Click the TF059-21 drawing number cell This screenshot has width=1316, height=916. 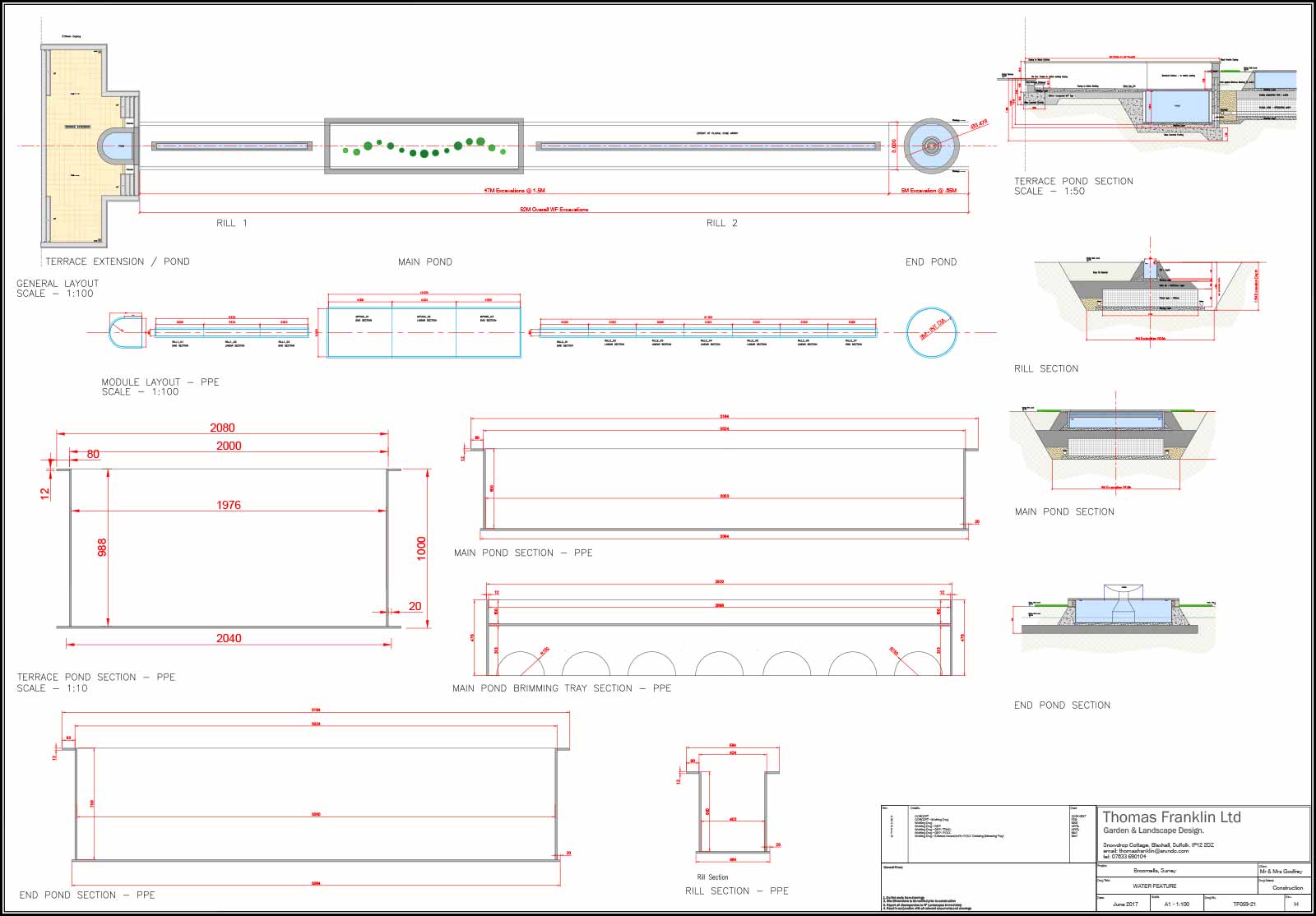pos(1244,904)
